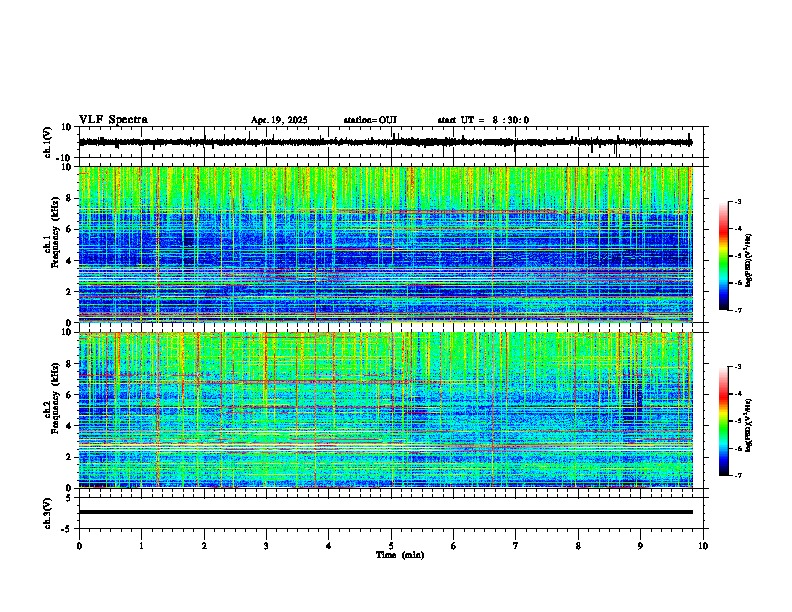Click the "-7" label on ch.1 color bar
792x612 pixels.
[737, 311]
